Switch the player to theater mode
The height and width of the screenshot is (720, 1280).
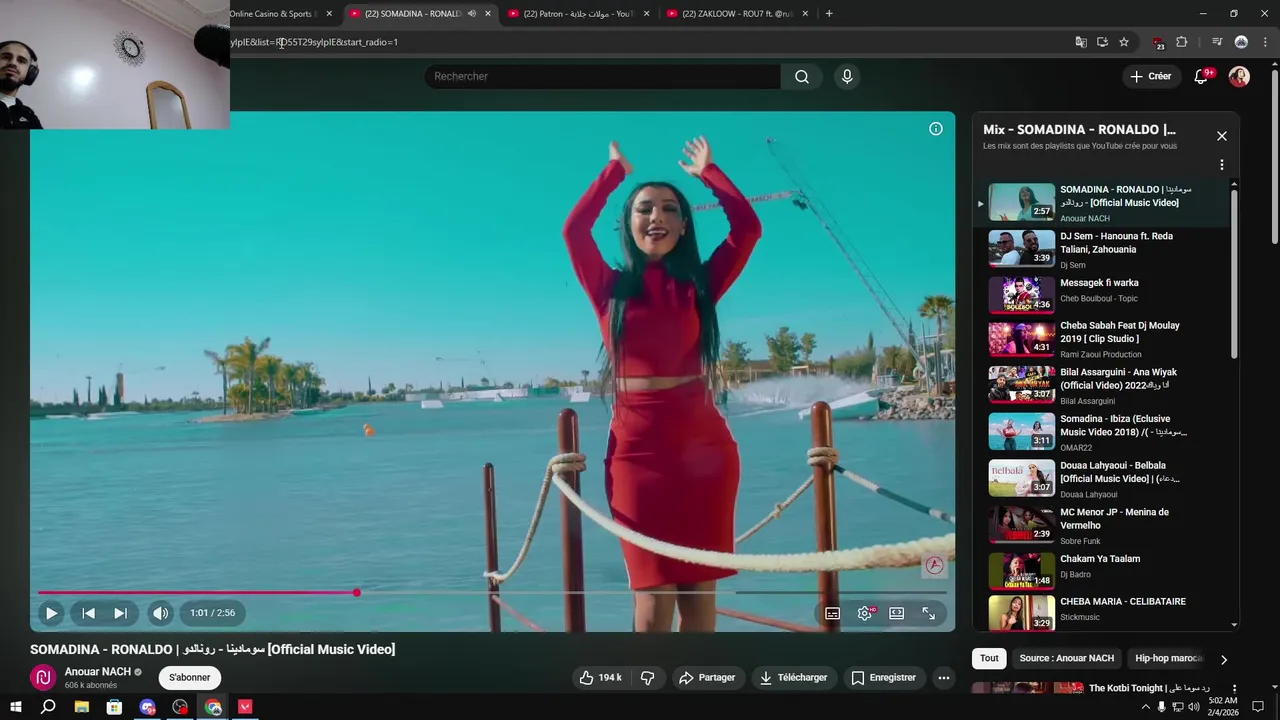[x=897, y=613]
